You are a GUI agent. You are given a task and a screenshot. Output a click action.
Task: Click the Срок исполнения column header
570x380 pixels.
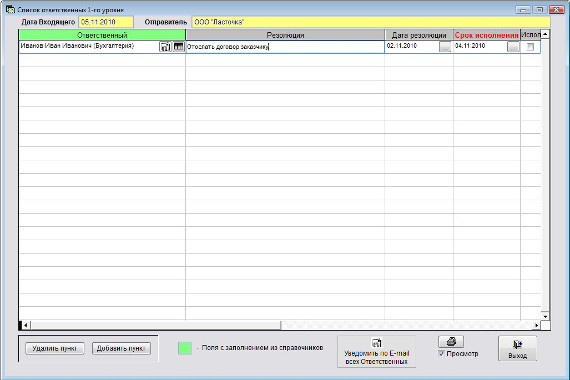487,35
